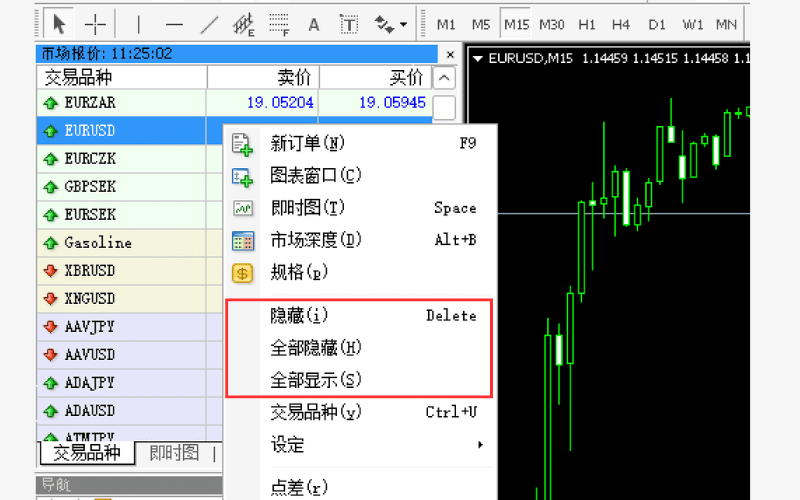Select the GBPSEK symbol row

pyautogui.click(x=130, y=187)
